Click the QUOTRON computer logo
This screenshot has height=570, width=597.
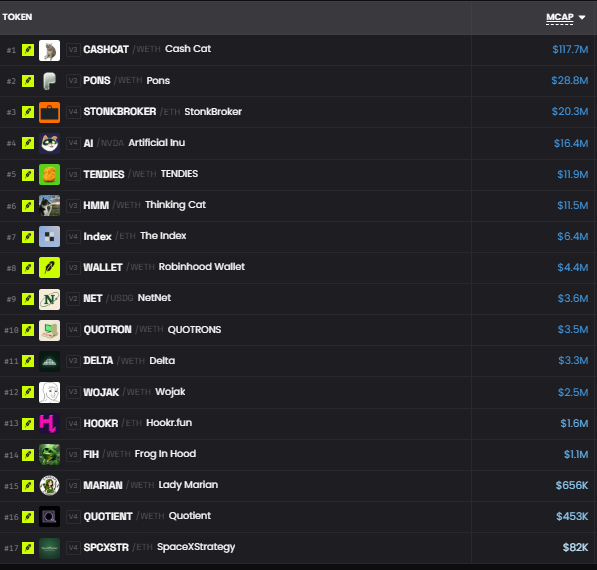tap(49, 330)
